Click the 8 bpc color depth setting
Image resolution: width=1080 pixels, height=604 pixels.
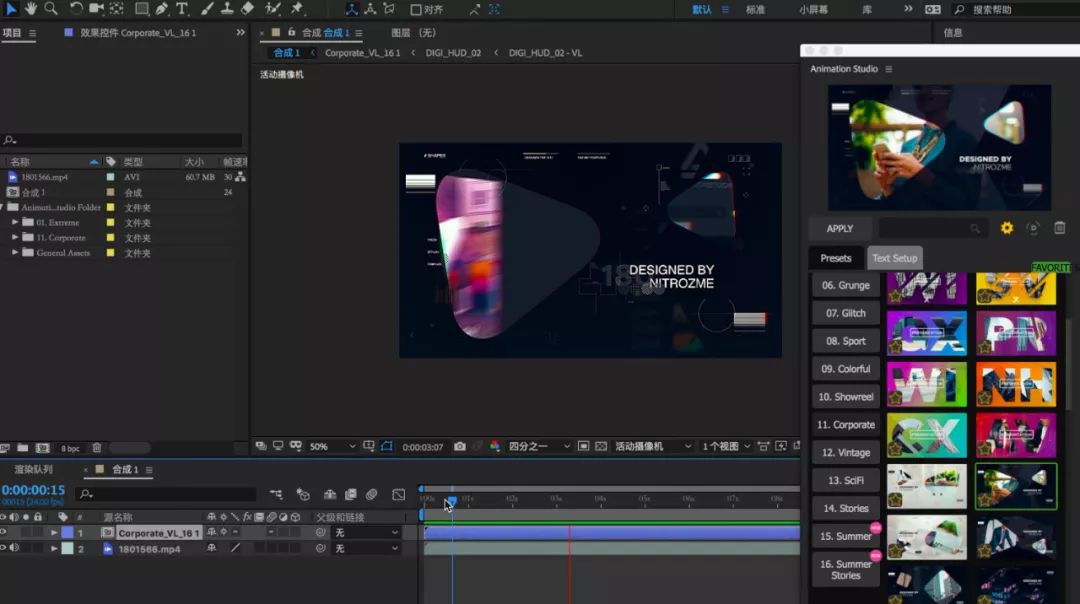click(70, 448)
